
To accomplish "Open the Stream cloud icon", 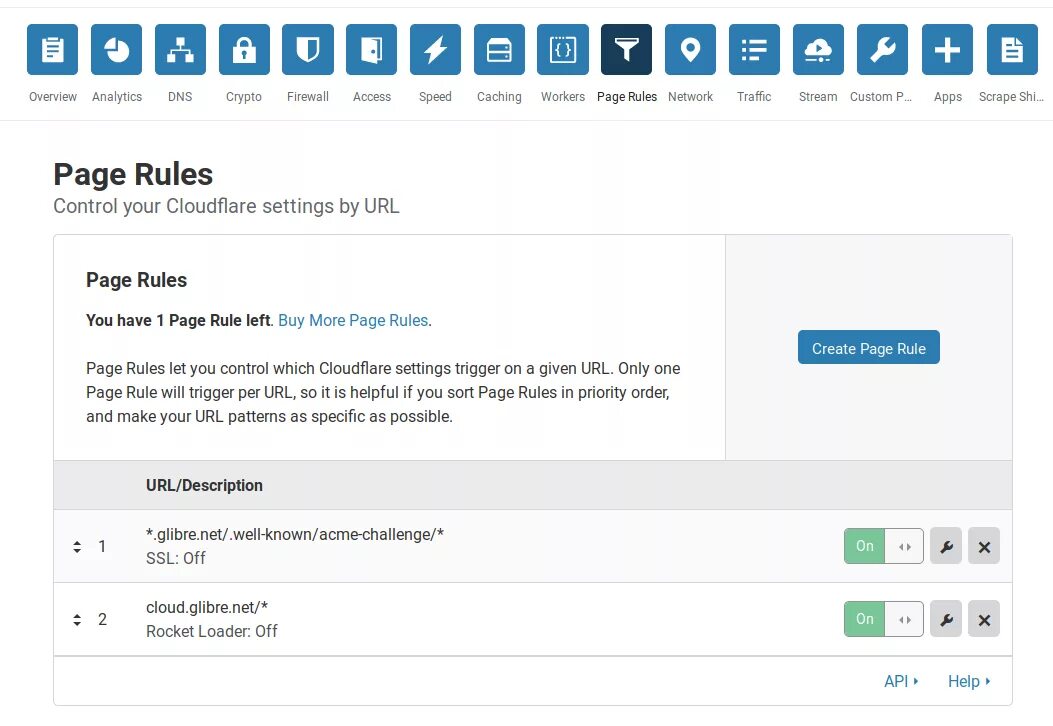I will (818, 50).
